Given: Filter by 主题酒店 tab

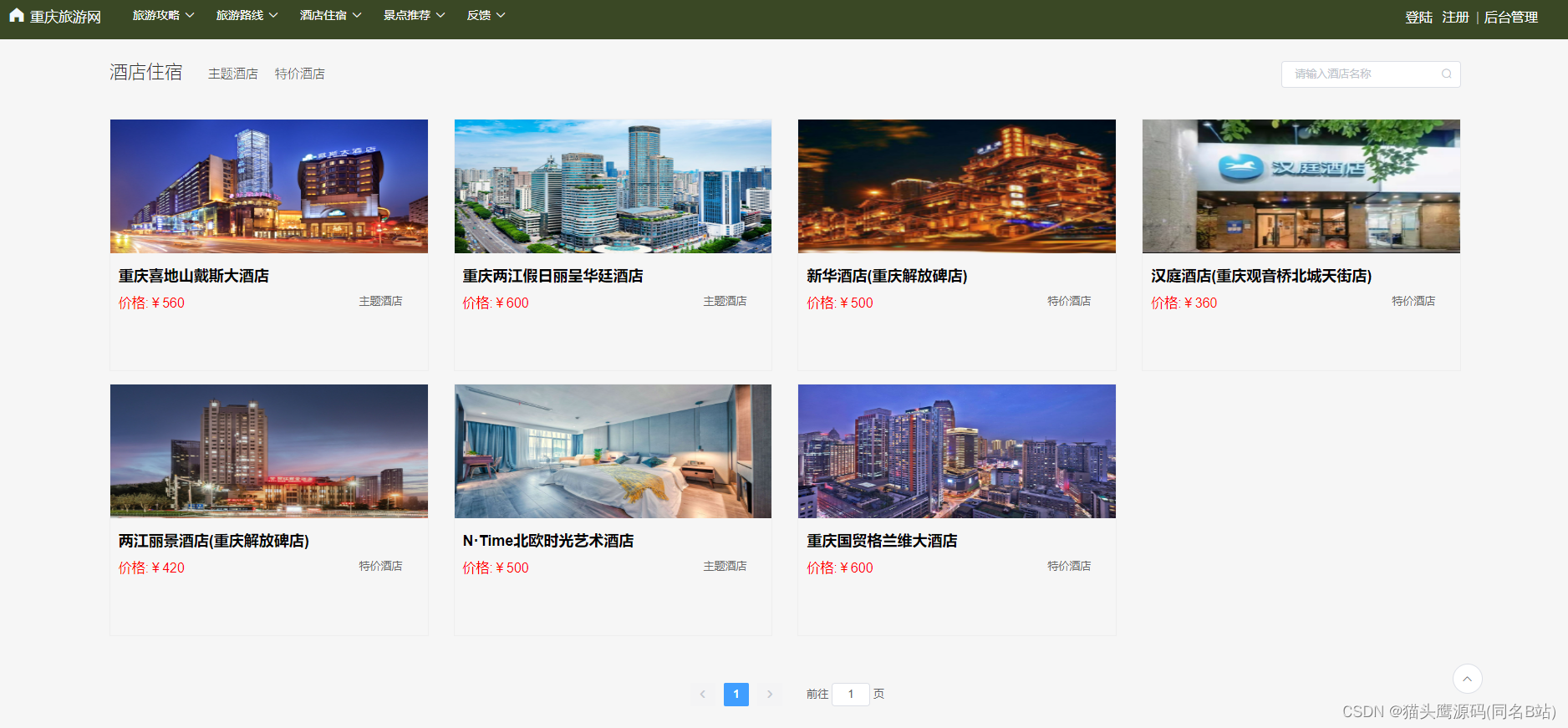Looking at the screenshot, I should pos(233,74).
